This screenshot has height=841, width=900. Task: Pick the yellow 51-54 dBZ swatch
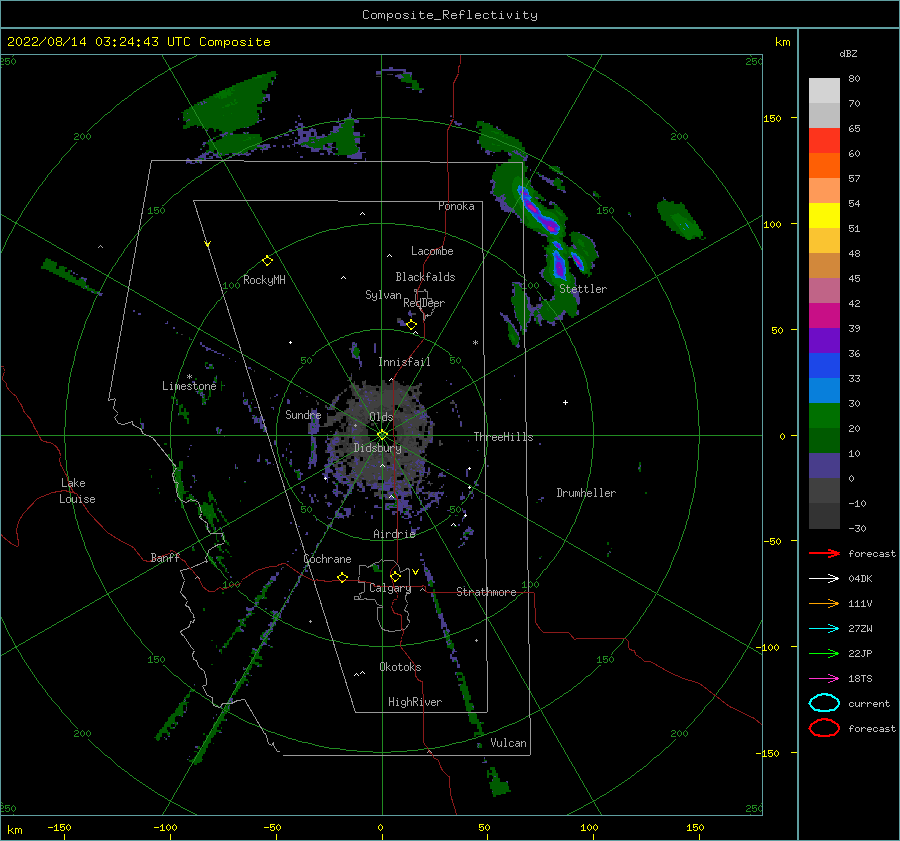824,216
